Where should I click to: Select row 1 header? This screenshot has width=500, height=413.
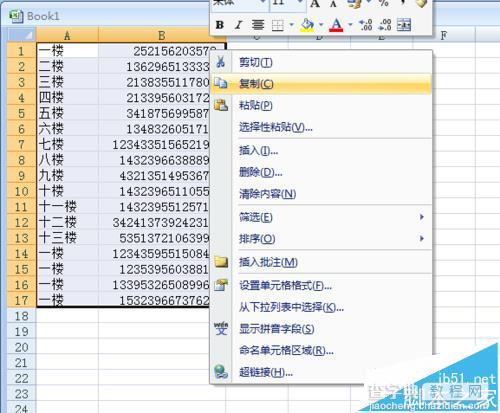[x=21, y=51]
